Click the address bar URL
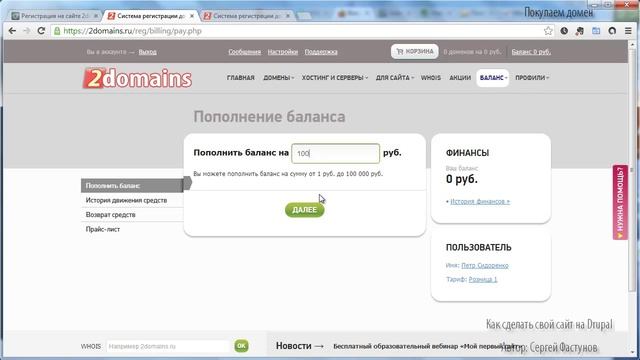Viewport: 640px width, 360px height. click(132, 31)
